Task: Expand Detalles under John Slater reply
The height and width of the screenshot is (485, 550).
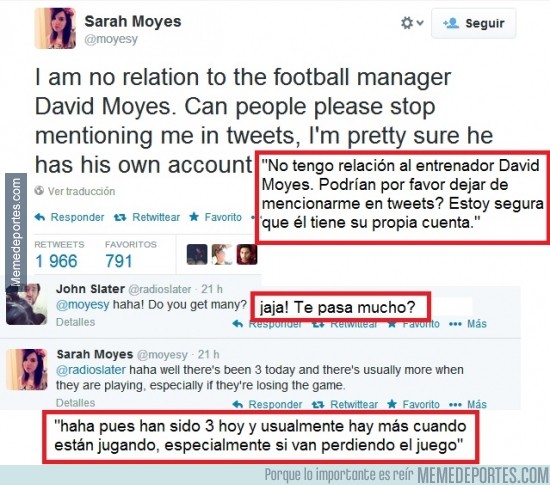Action: pos(75,322)
